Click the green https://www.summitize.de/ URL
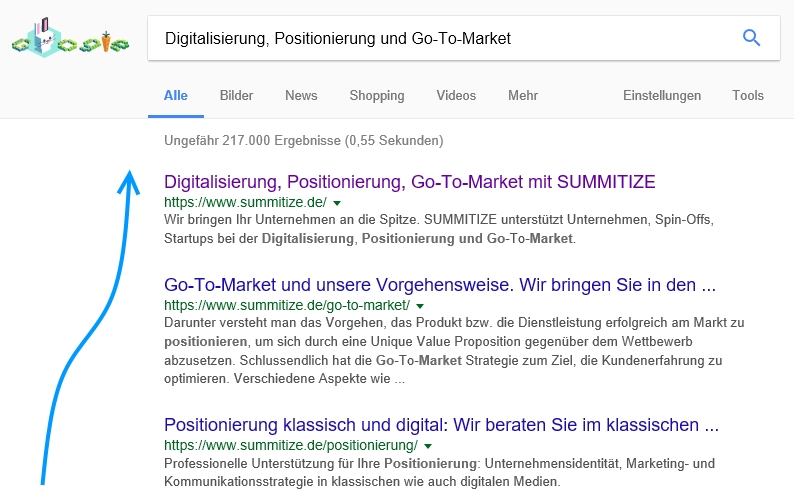The height and width of the screenshot is (503, 800). click(x=245, y=203)
